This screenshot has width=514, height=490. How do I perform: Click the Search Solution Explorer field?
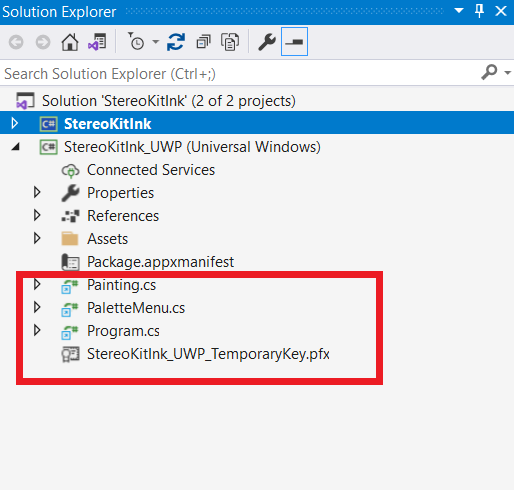click(x=240, y=74)
